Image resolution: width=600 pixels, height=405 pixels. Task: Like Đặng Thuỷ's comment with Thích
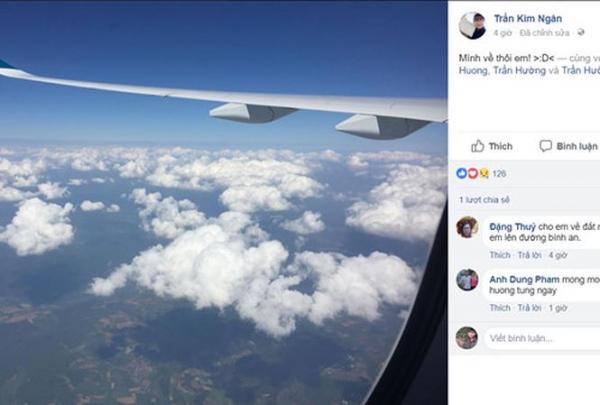click(x=500, y=255)
